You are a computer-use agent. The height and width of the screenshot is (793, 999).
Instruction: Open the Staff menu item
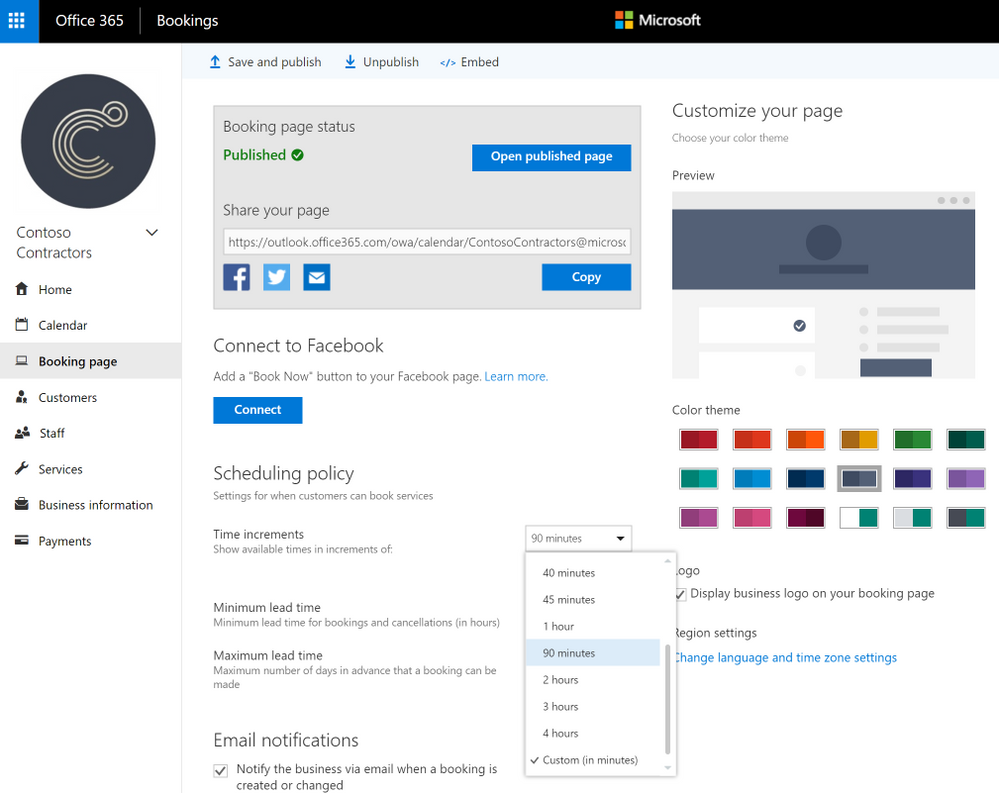[x=90, y=433]
